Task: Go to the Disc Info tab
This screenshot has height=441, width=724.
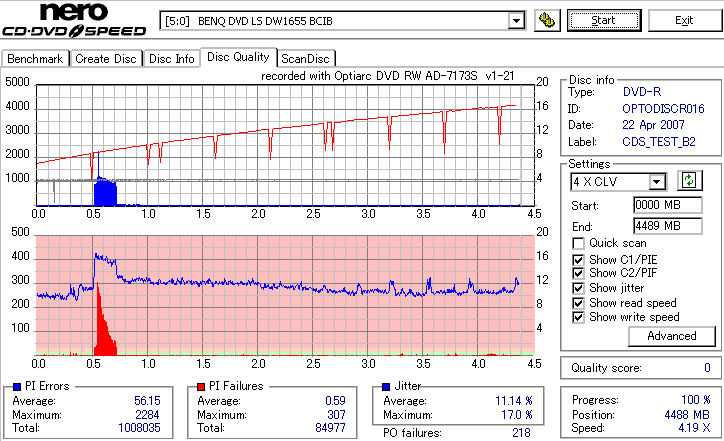Action: 171,59
